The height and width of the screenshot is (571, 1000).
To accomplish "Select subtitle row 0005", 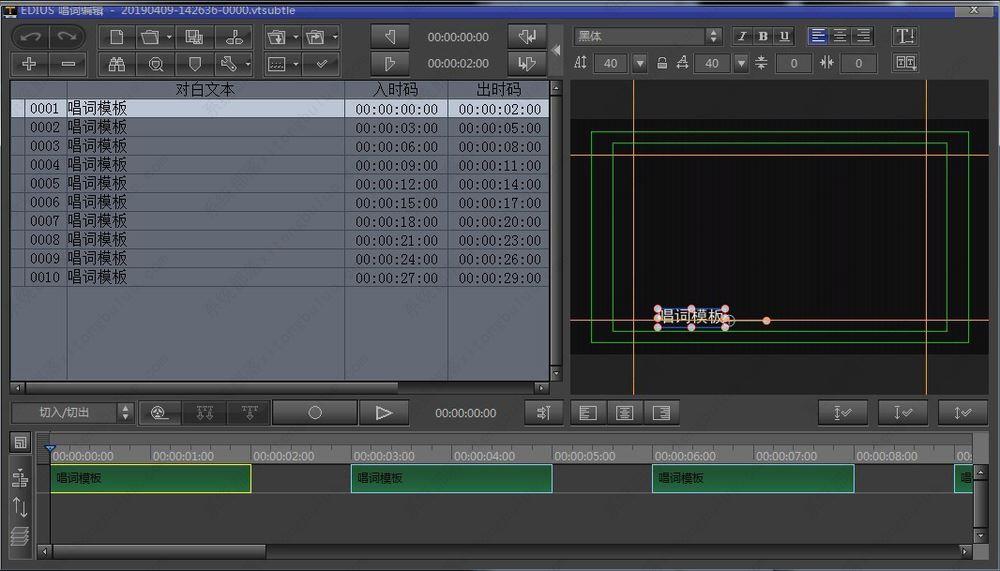I will [x=280, y=184].
